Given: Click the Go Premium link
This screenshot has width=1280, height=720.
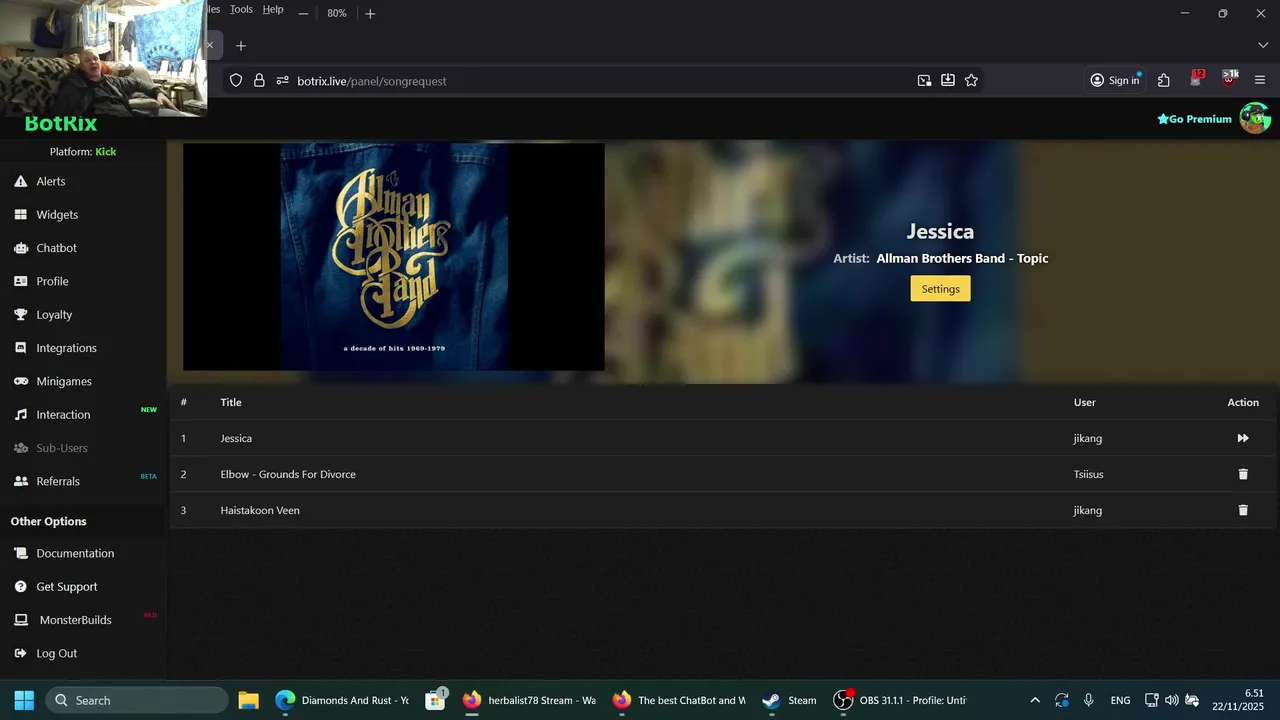Looking at the screenshot, I should 1194,119.
